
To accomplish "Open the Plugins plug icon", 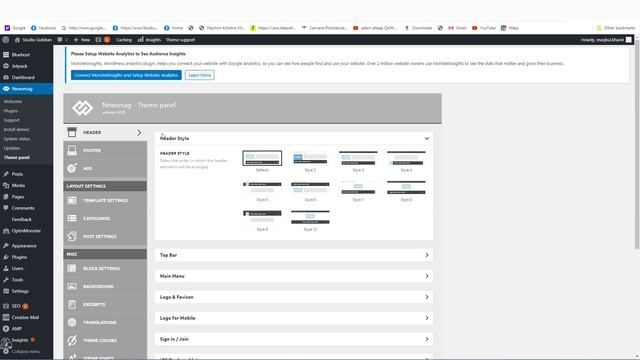I will [6, 257].
